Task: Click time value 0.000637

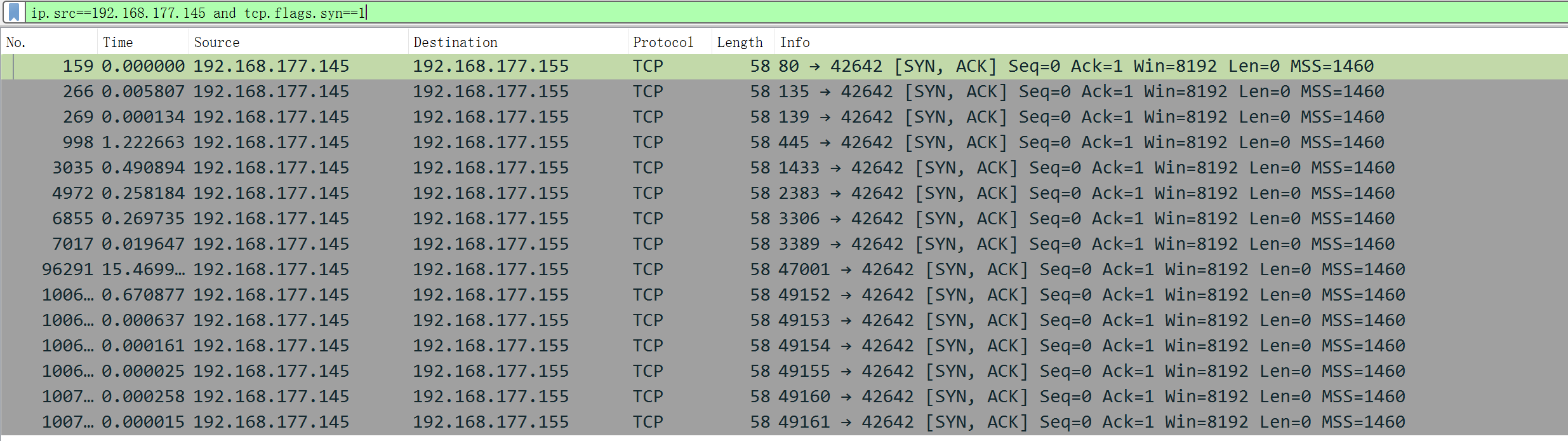Action: [x=143, y=320]
